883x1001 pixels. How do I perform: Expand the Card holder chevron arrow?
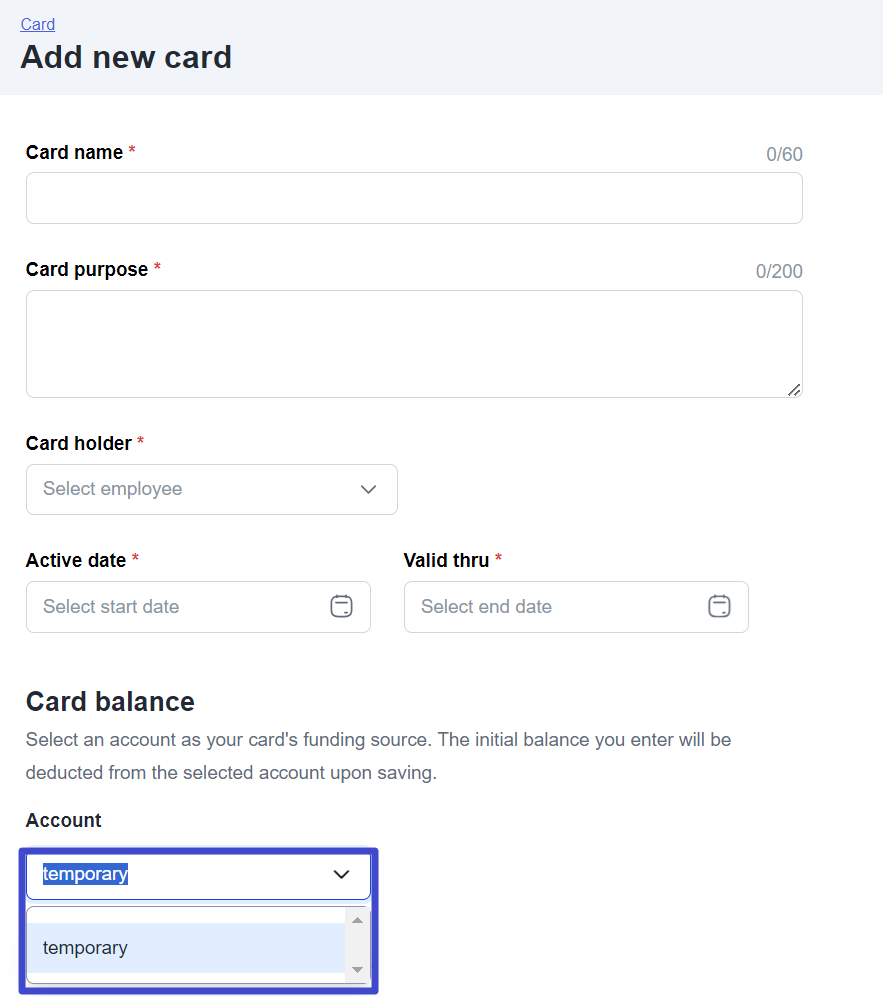368,489
